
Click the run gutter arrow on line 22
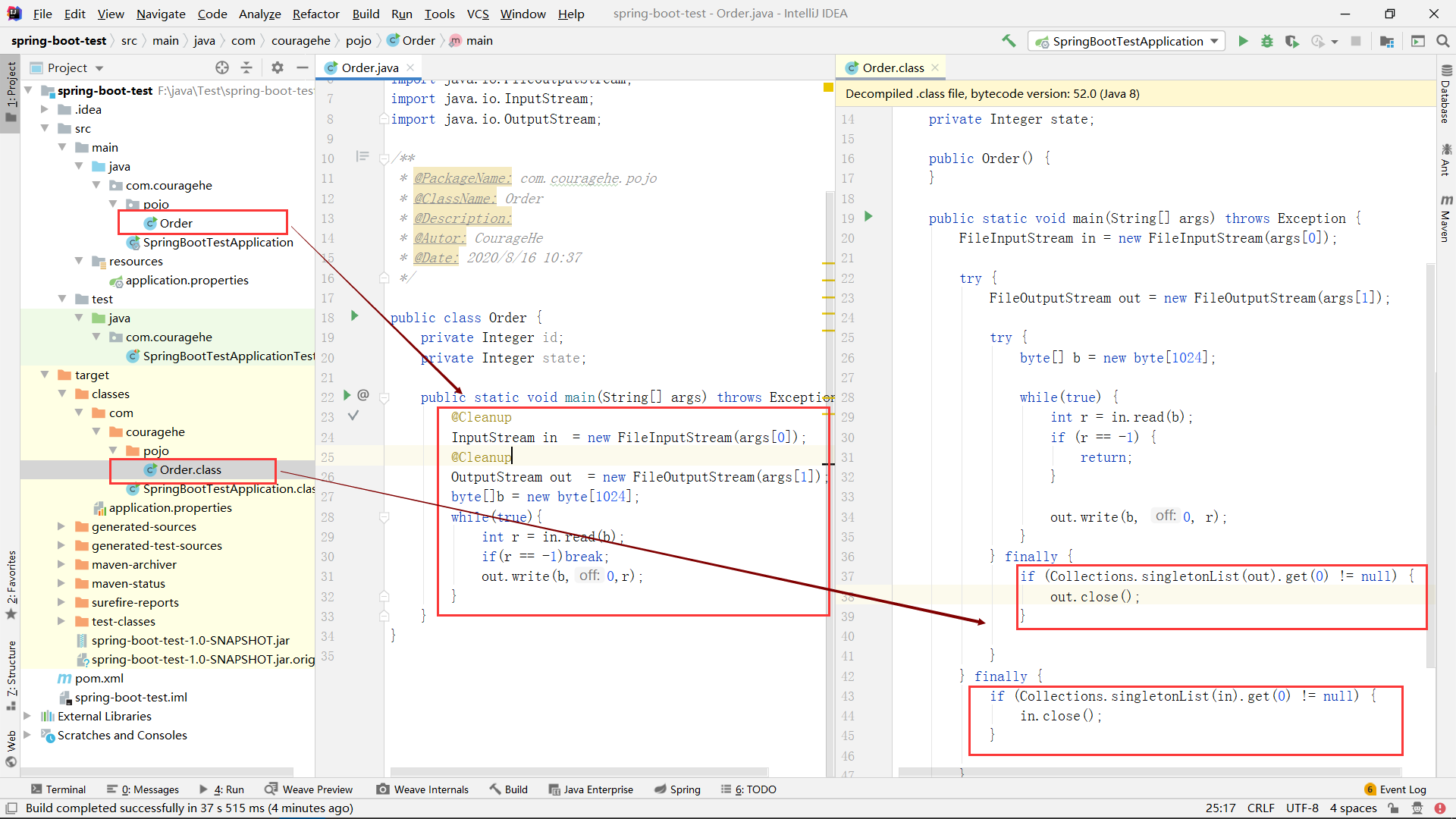tap(347, 395)
